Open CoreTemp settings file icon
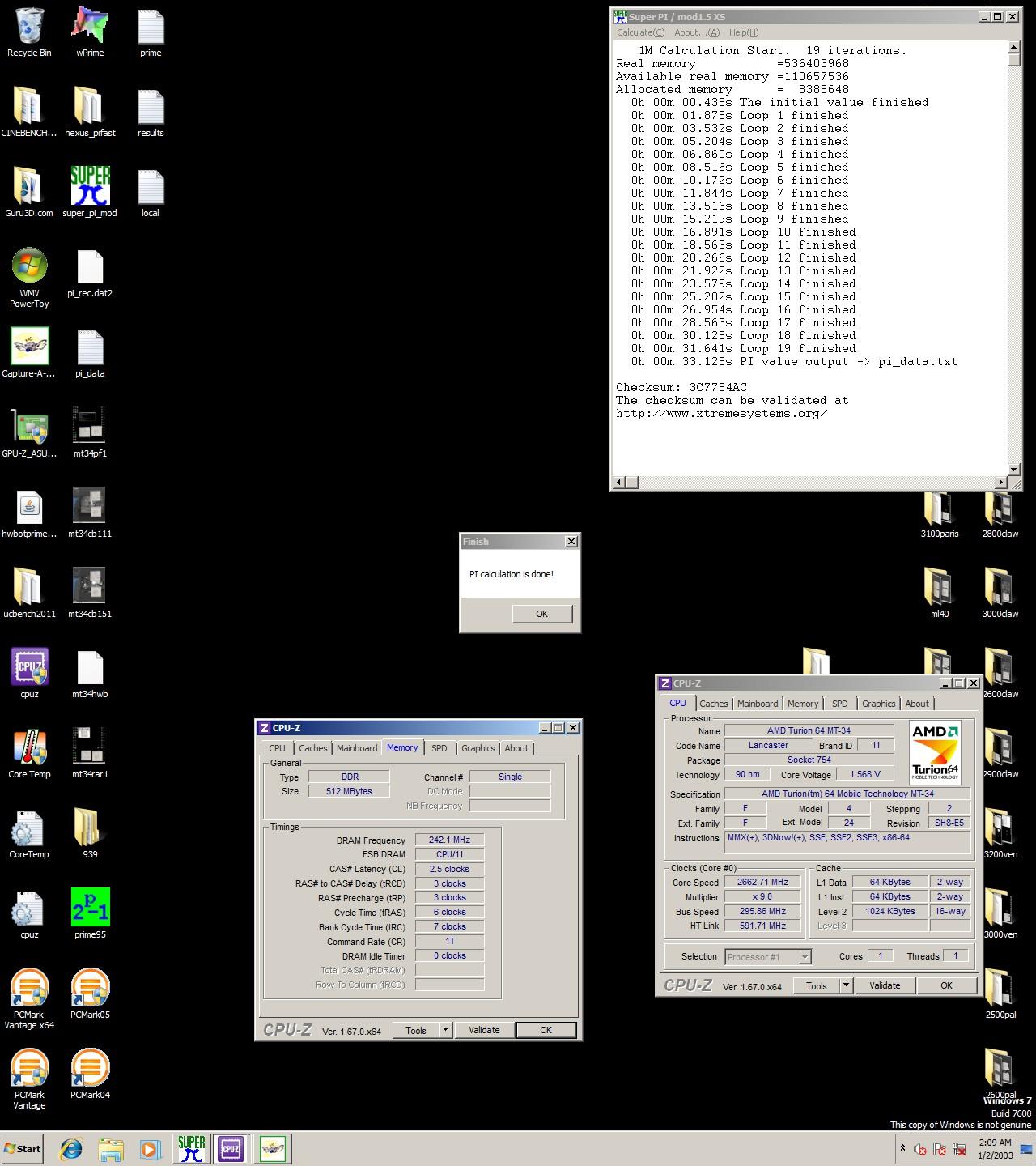1036x1166 pixels. coord(29,833)
